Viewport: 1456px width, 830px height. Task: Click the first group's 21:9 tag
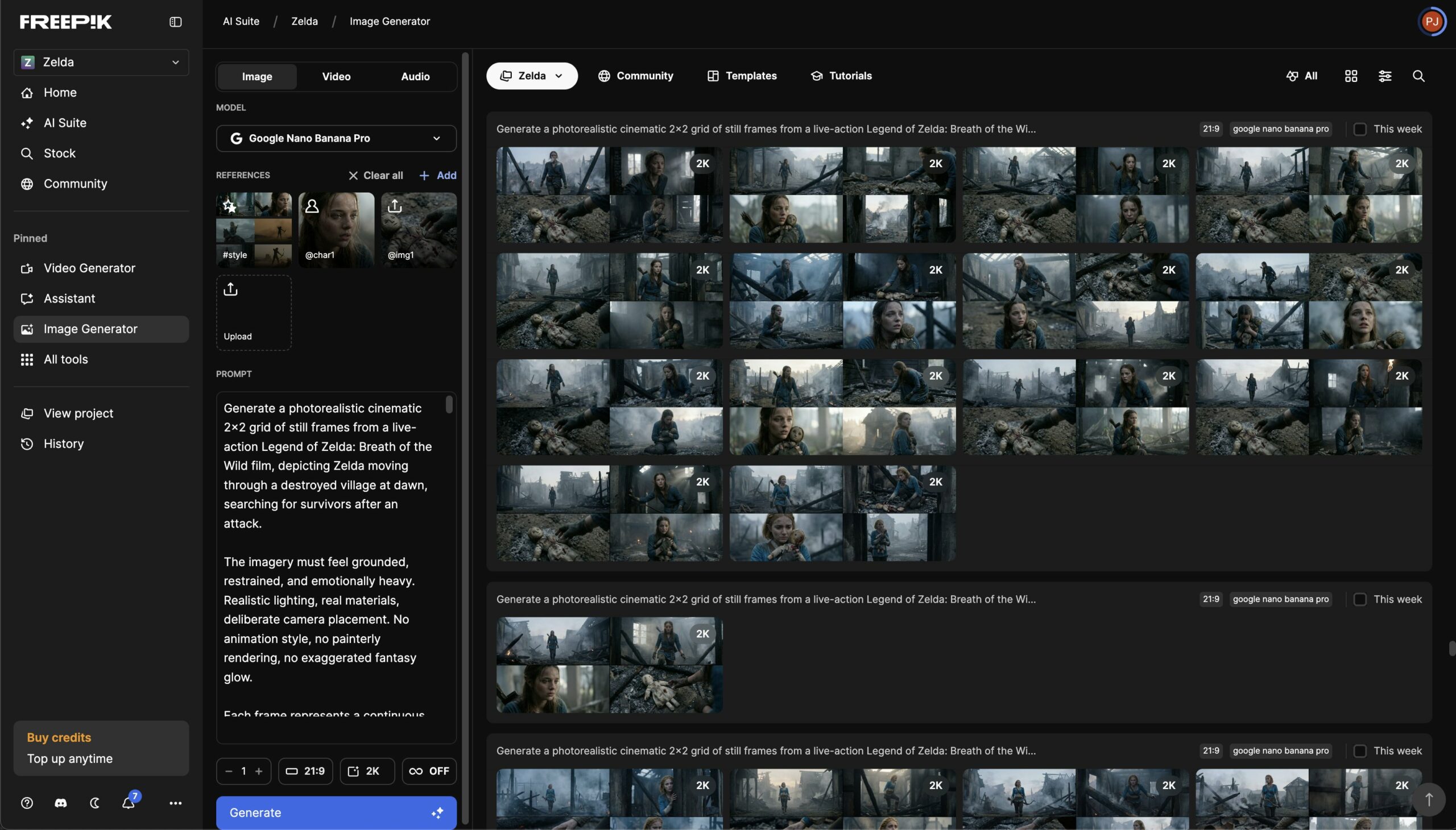click(1211, 129)
